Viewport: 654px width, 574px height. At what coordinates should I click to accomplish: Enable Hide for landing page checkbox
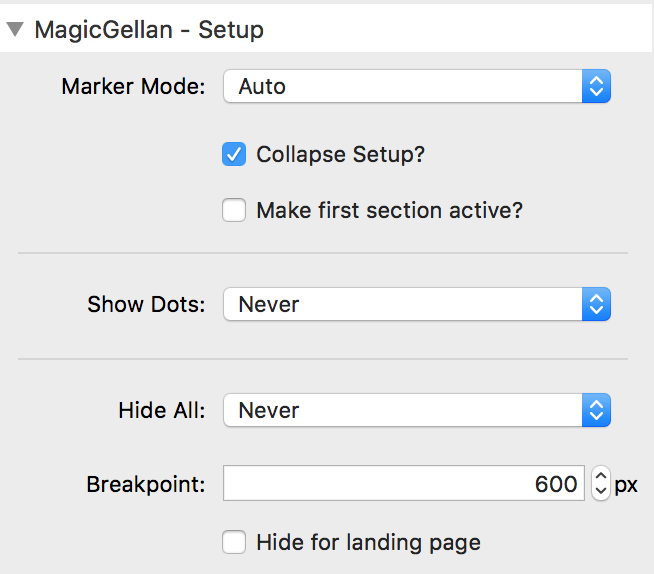[x=234, y=543]
